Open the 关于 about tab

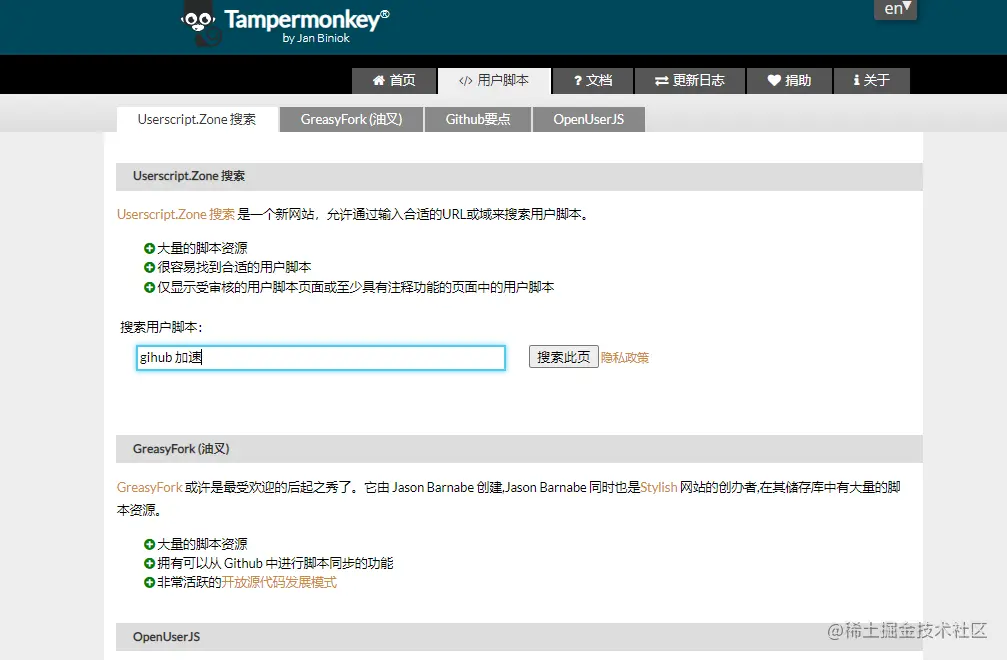(x=871, y=81)
